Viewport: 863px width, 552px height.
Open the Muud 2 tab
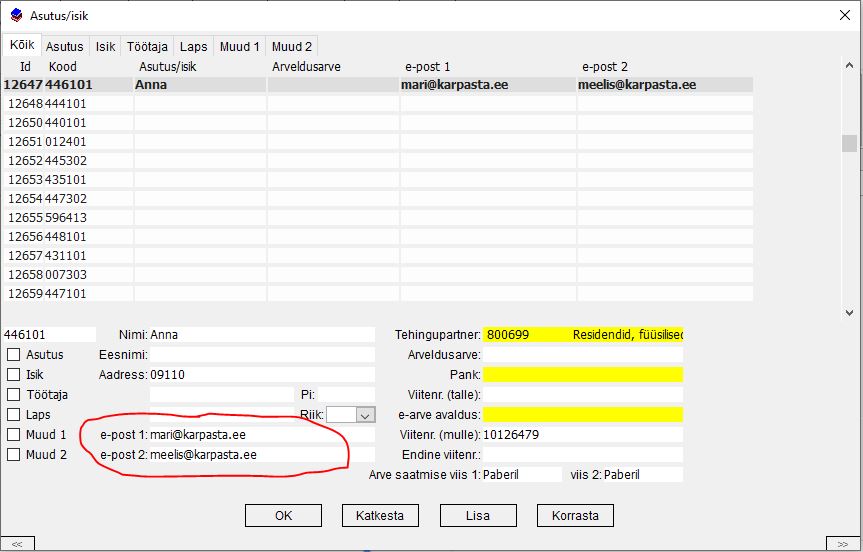pyautogui.click(x=292, y=46)
